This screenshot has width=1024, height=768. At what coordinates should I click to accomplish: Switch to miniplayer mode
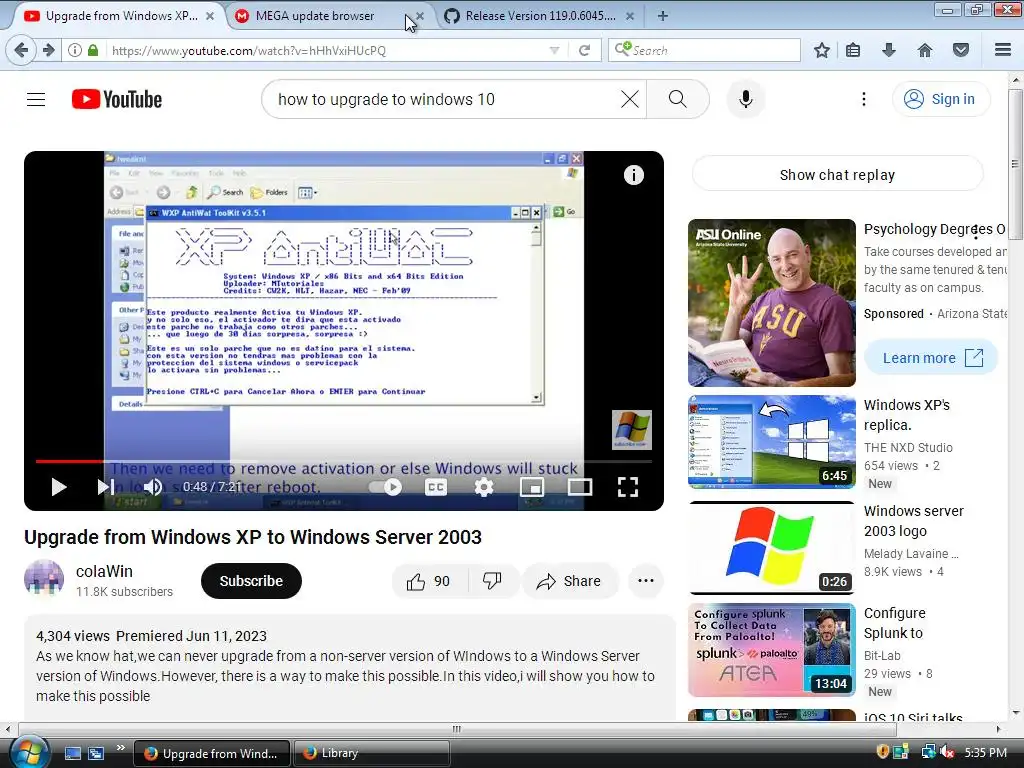coord(532,487)
